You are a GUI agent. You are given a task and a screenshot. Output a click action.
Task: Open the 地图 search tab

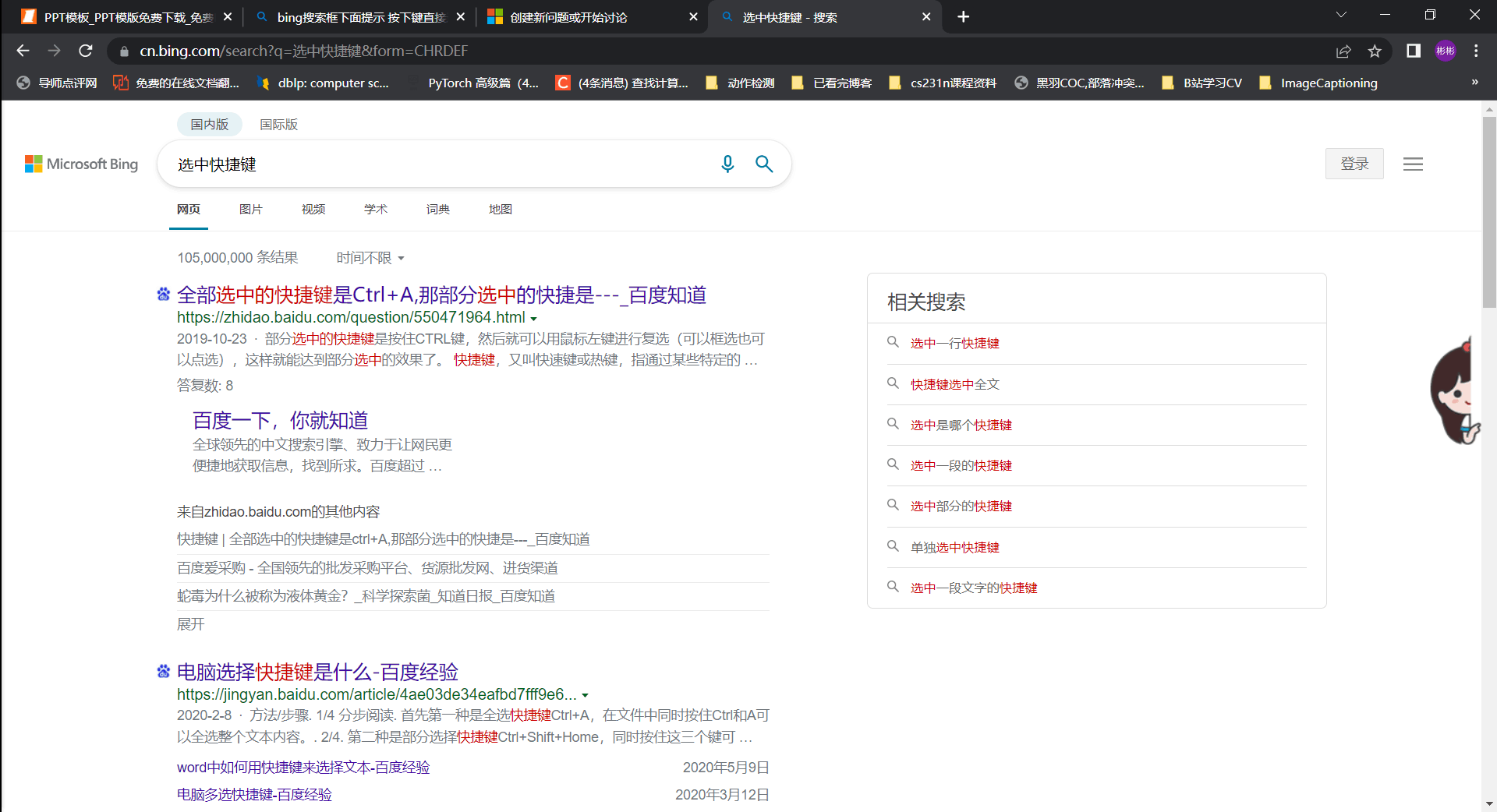tap(501, 209)
